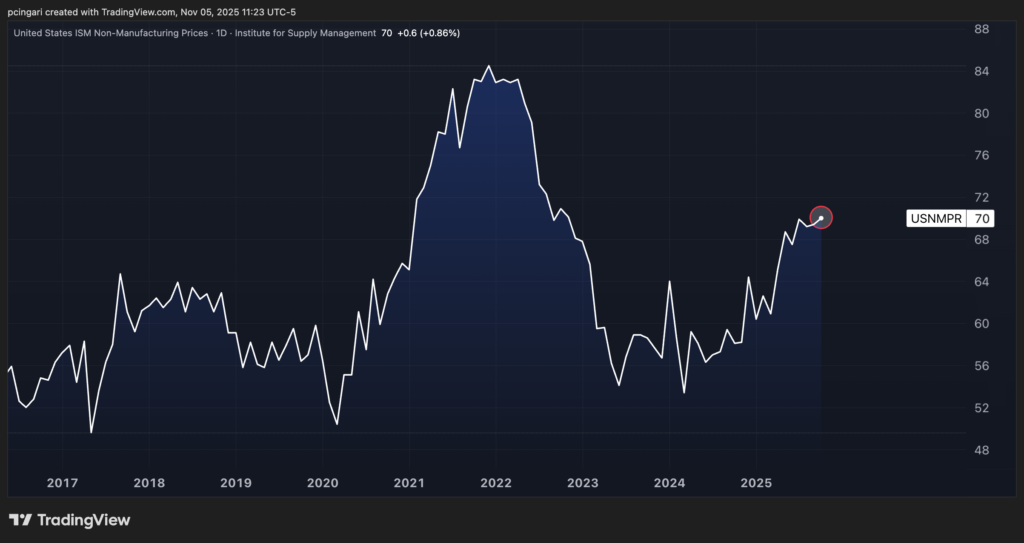Click the current price tag showing 70
This screenshot has width=1024, height=543.
(982, 218)
